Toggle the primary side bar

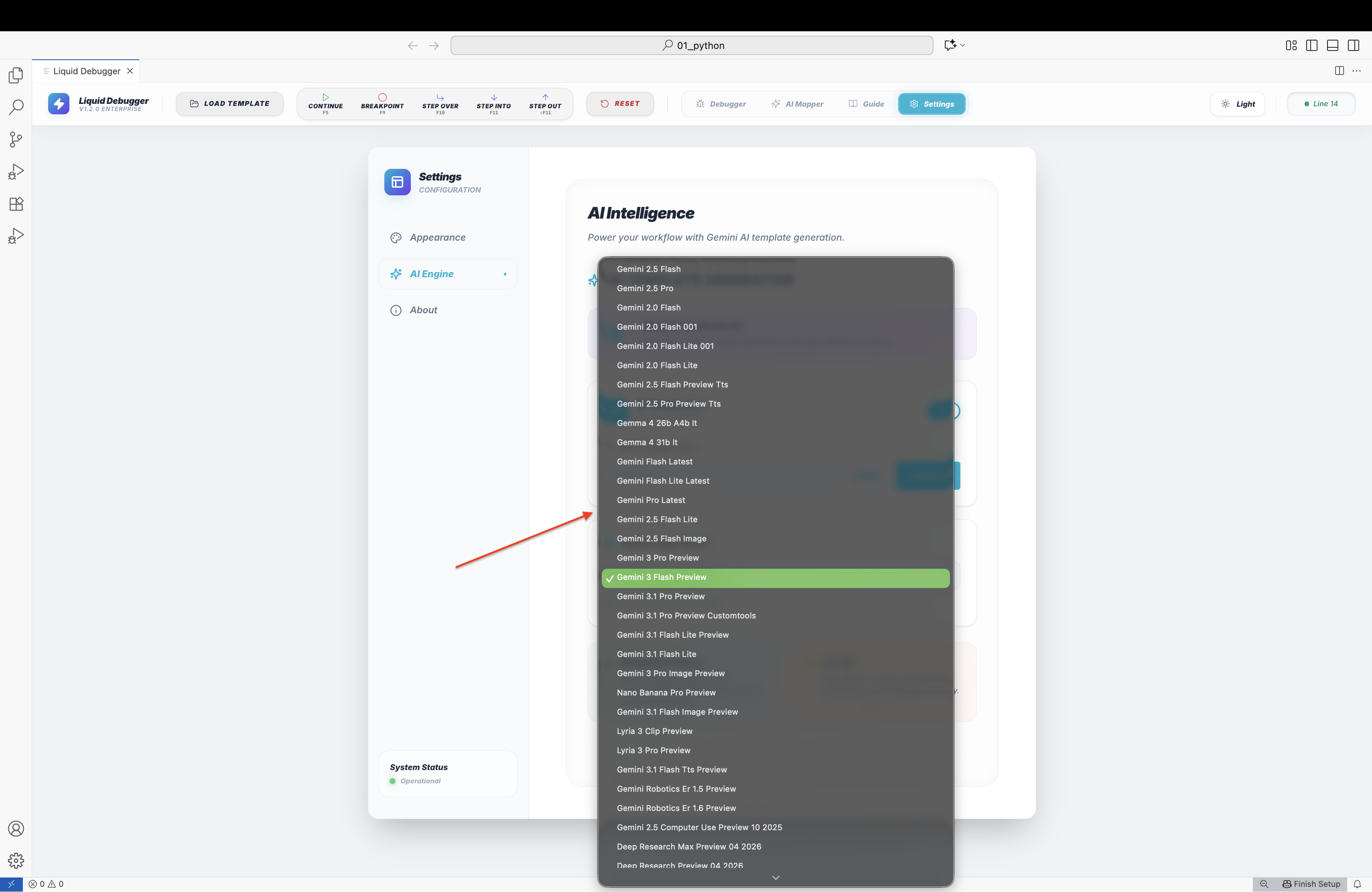[1312, 45]
